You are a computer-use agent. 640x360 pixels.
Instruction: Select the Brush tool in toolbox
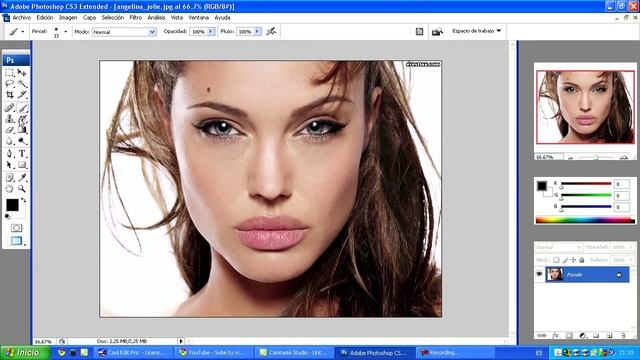click(x=22, y=107)
